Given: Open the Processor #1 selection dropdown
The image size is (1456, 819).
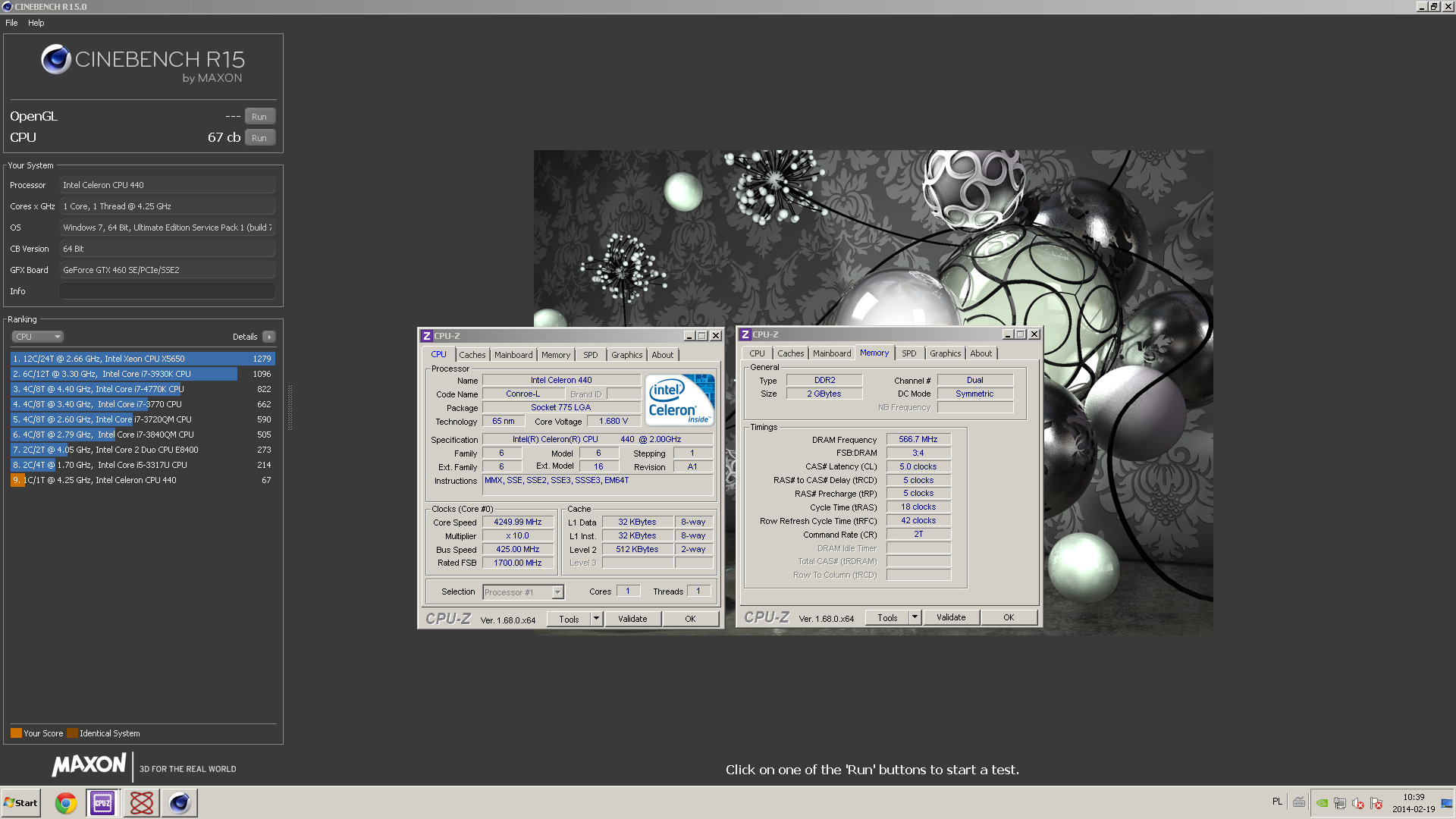Looking at the screenshot, I should [523, 592].
